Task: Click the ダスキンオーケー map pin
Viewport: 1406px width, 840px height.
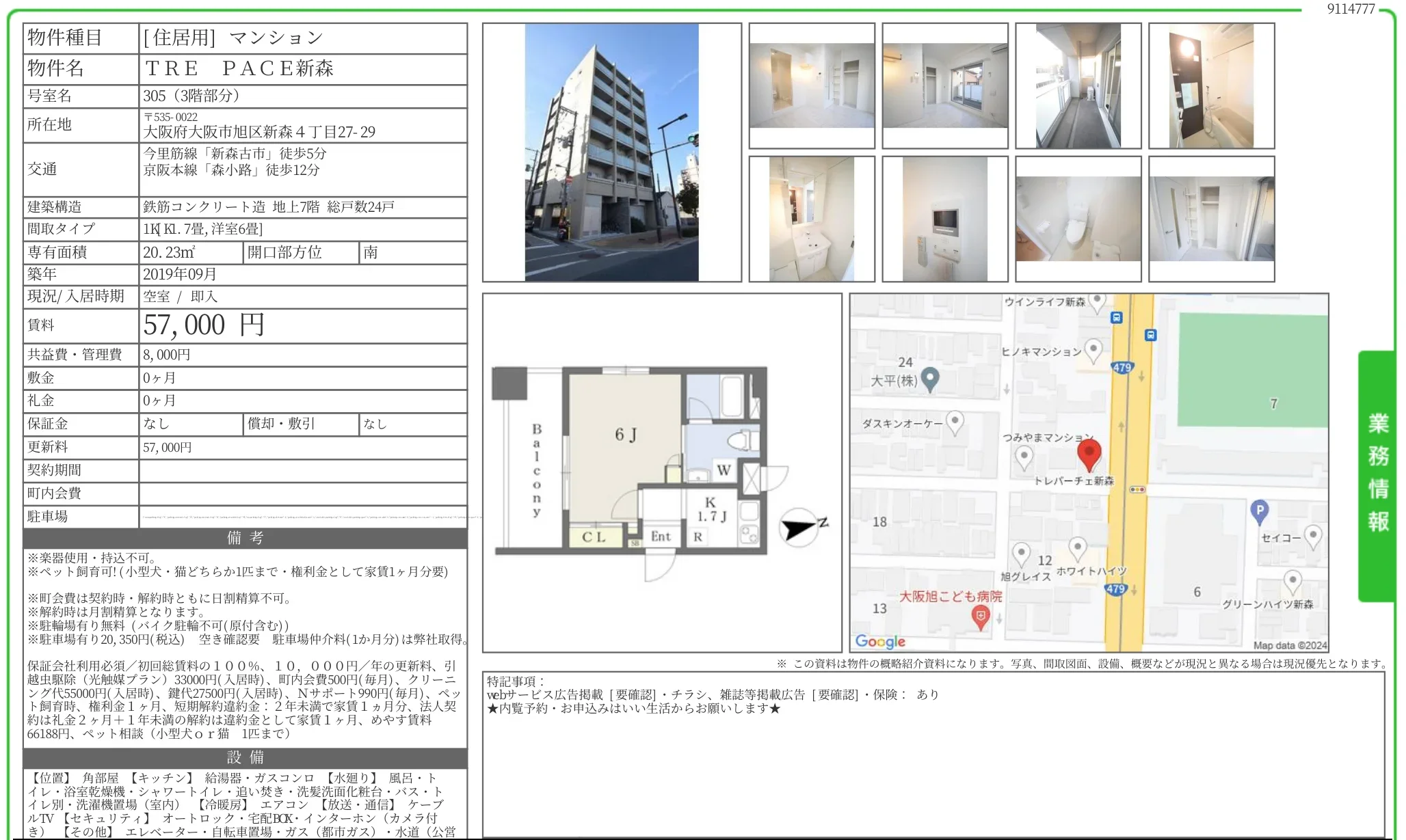Action: click(x=955, y=422)
